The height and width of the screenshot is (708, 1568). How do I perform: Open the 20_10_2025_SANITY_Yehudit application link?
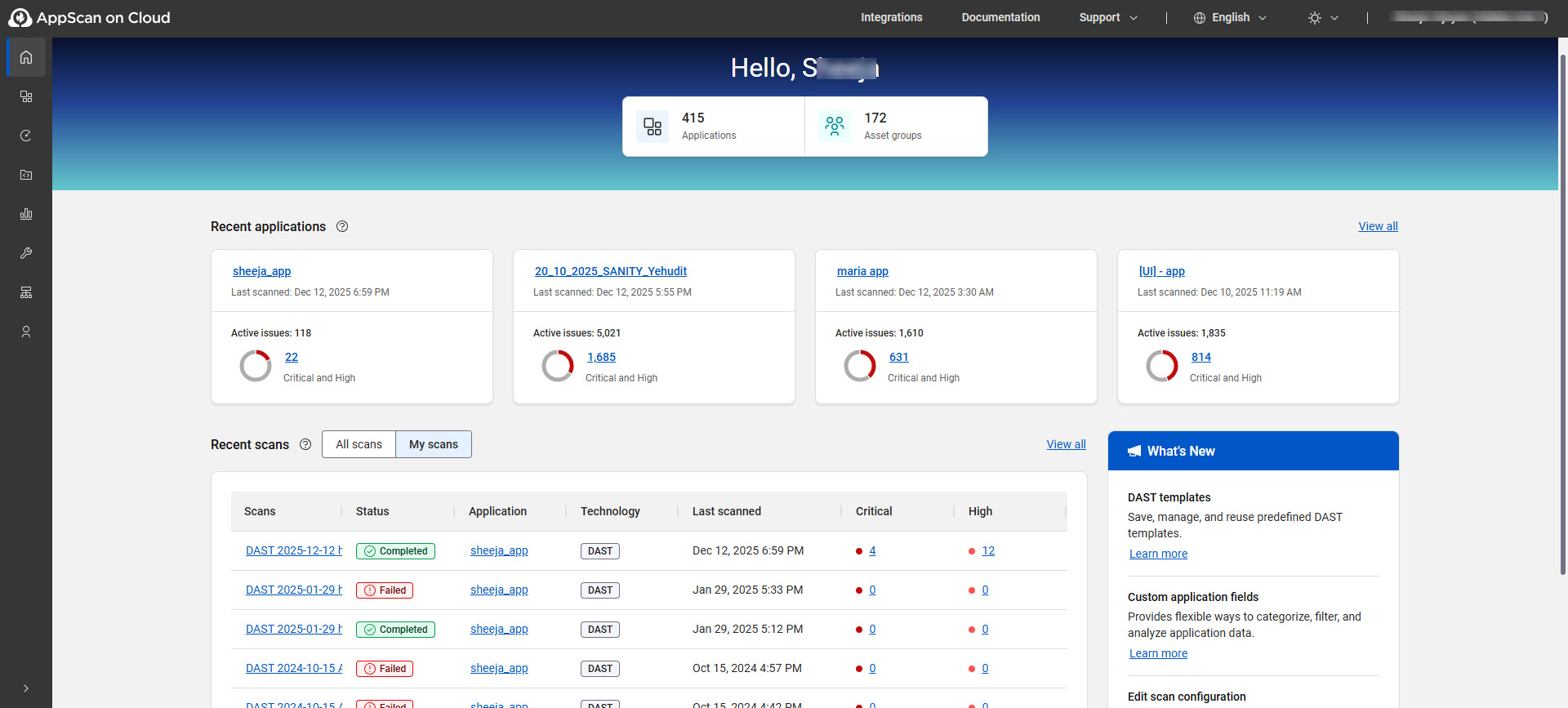(610, 271)
